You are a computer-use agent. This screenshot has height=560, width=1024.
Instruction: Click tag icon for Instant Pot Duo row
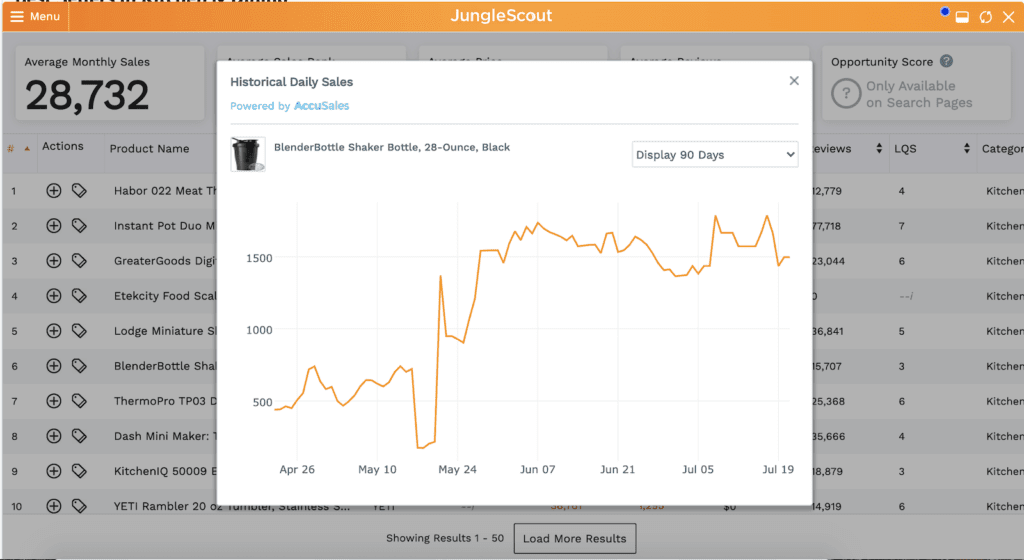point(79,226)
